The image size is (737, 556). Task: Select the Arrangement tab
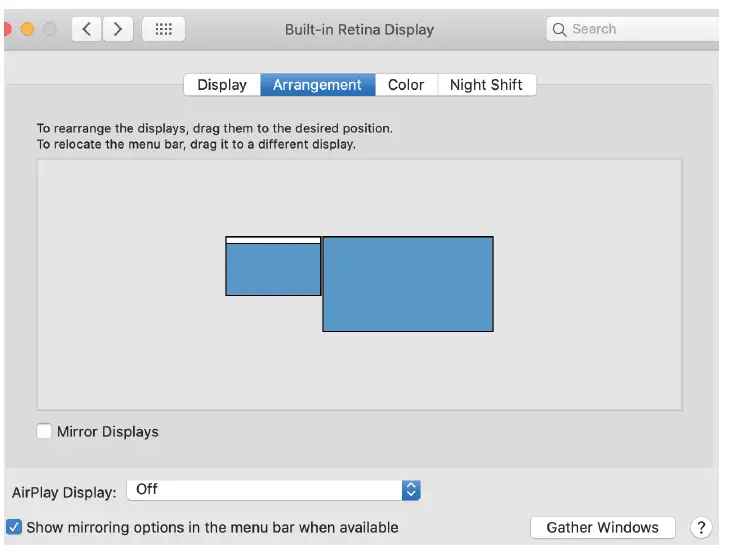[317, 85]
